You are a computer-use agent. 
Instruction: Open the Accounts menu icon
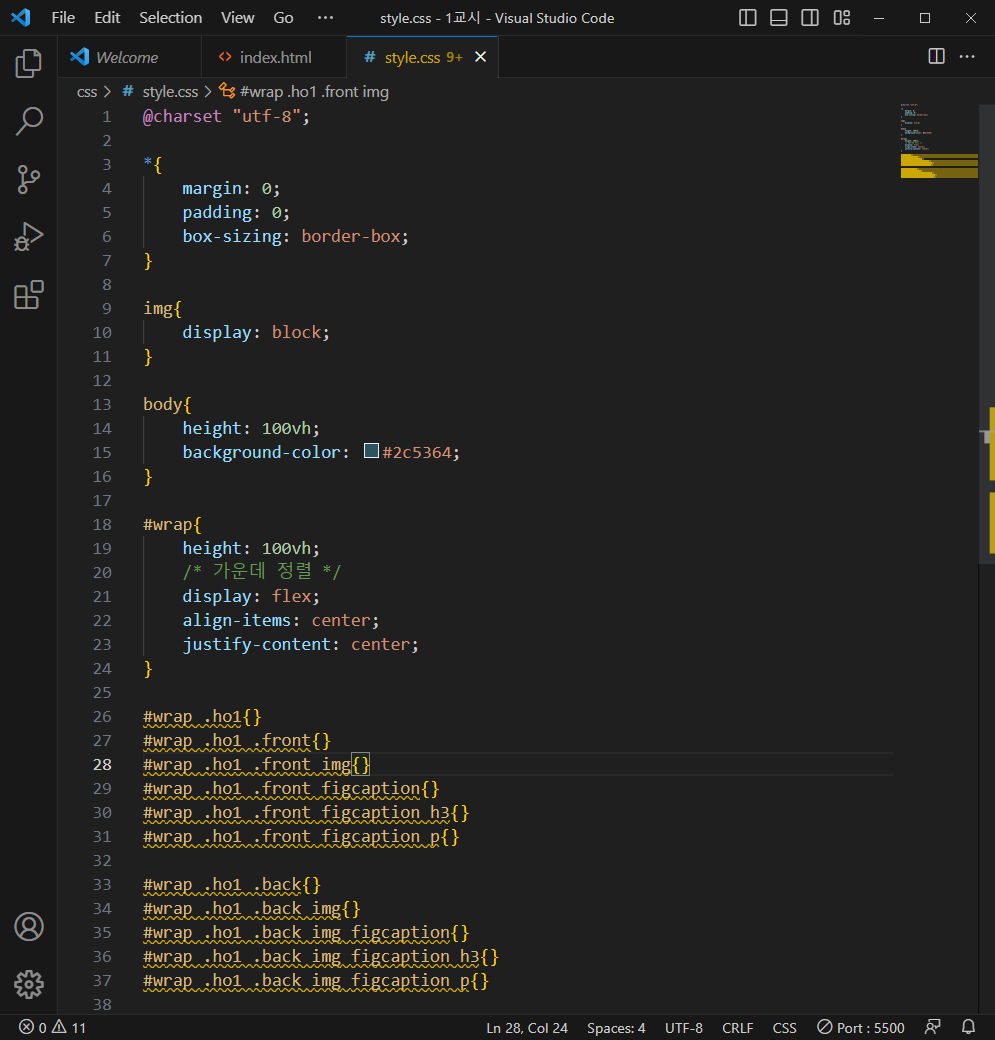click(29, 927)
